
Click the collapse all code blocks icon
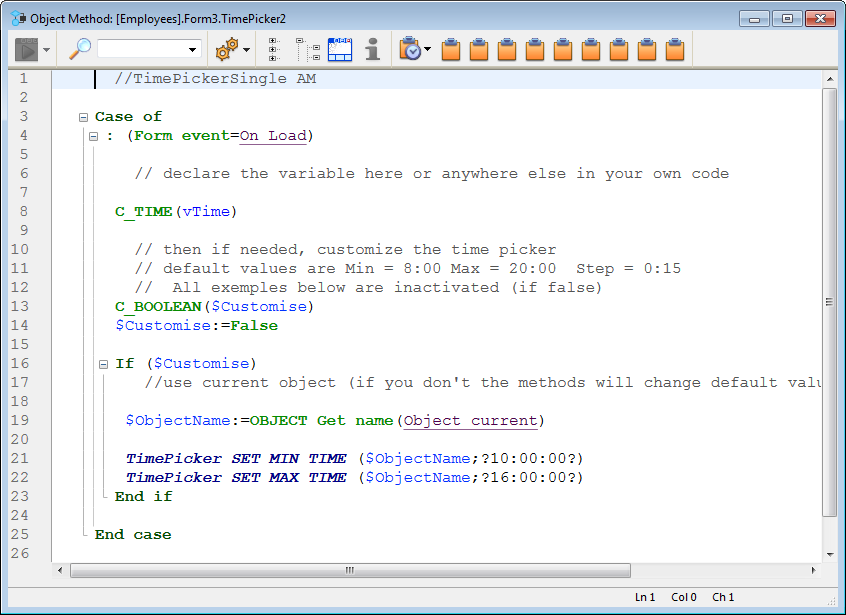(308, 49)
